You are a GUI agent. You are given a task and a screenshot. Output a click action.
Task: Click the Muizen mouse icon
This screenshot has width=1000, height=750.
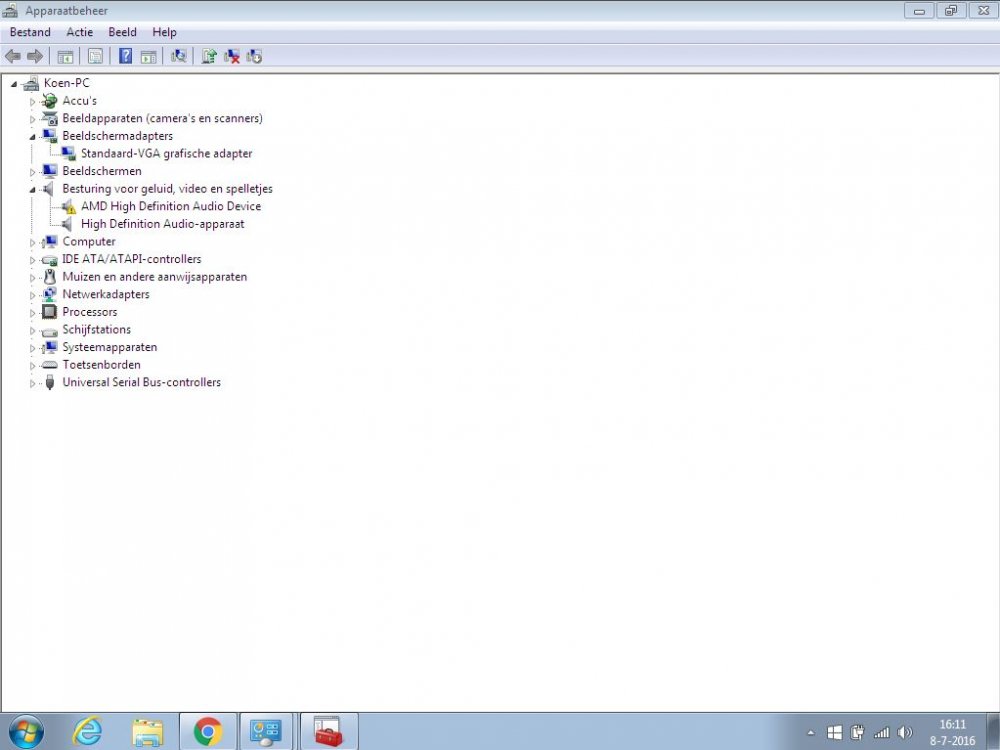click(x=49, y=277)
